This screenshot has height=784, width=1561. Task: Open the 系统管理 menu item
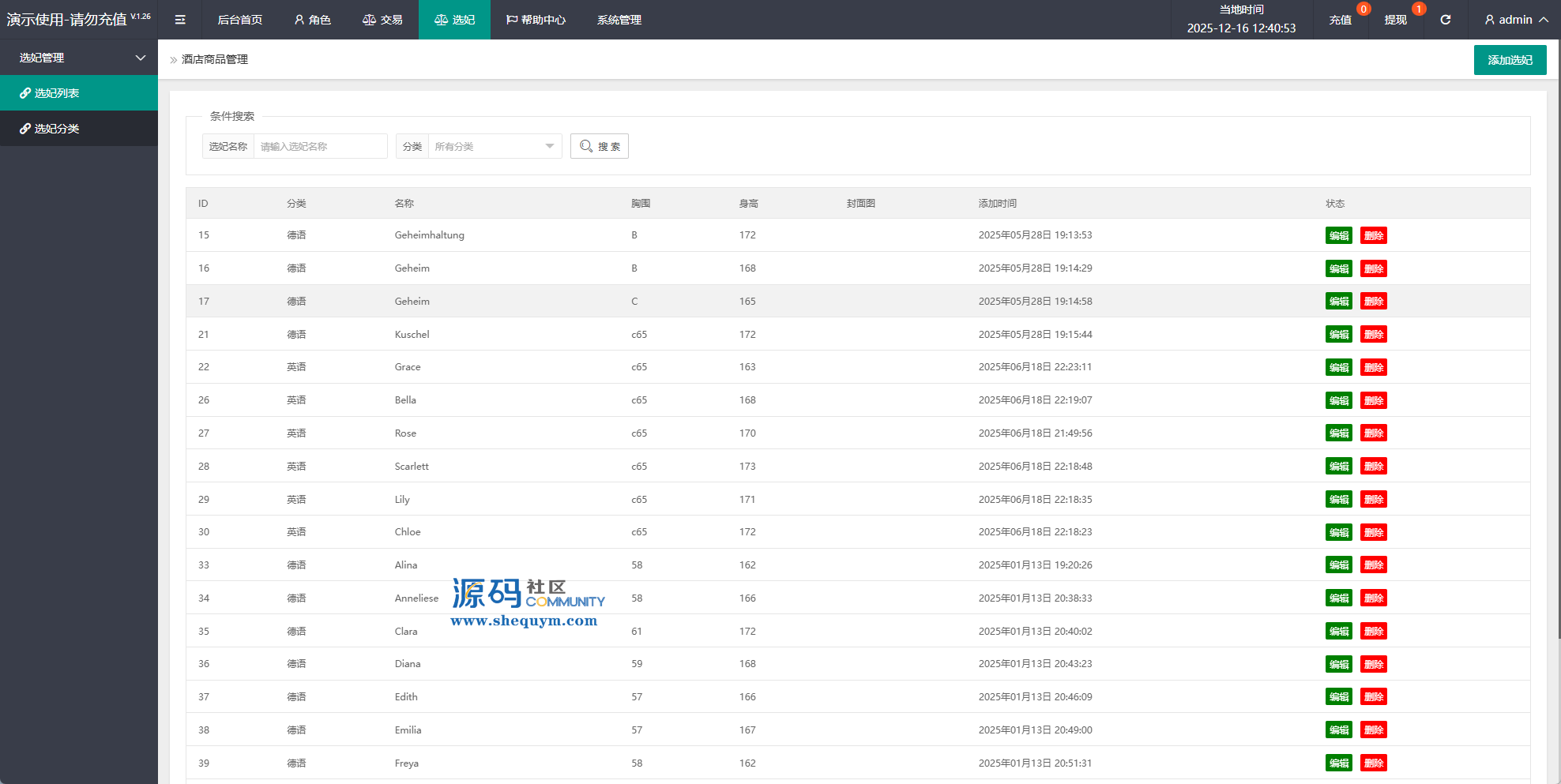pyautogui.click(x=619, y=20)
